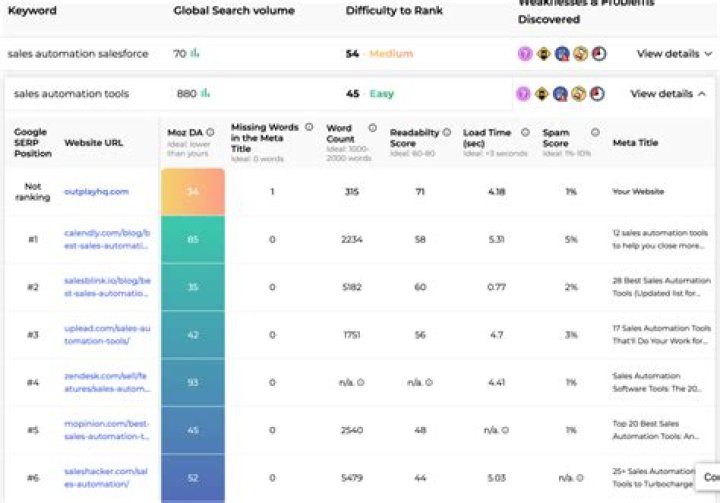Select 'sales automation tools' keyword text
The width and height of the screenshot is (720, 503).
71,94
